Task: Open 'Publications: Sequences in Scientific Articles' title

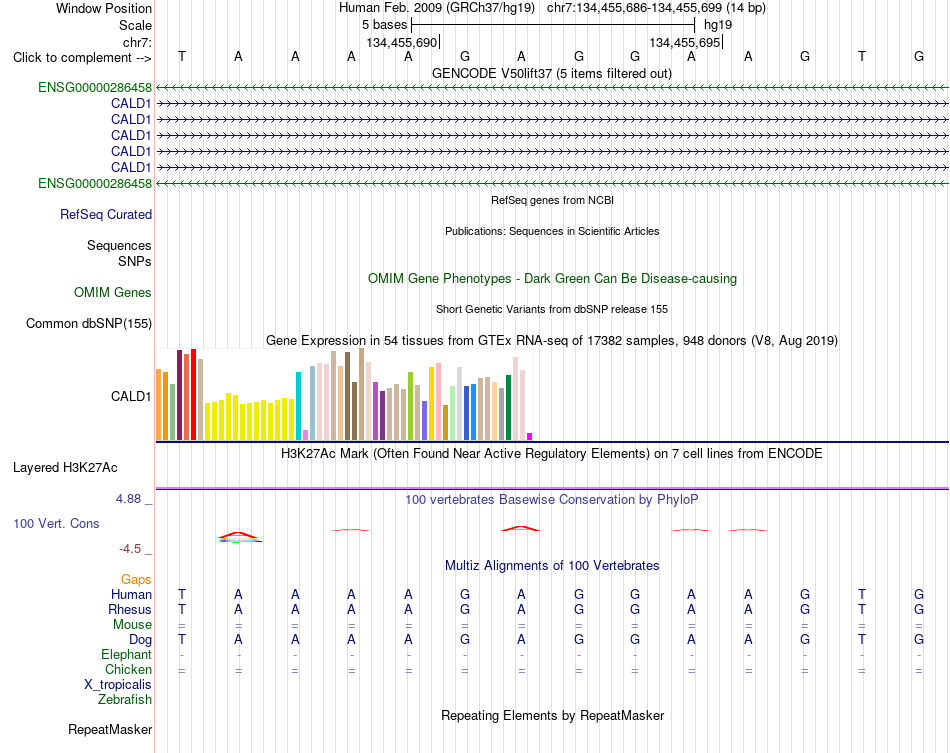Action: pyautogui.click(x=552, y=231)
